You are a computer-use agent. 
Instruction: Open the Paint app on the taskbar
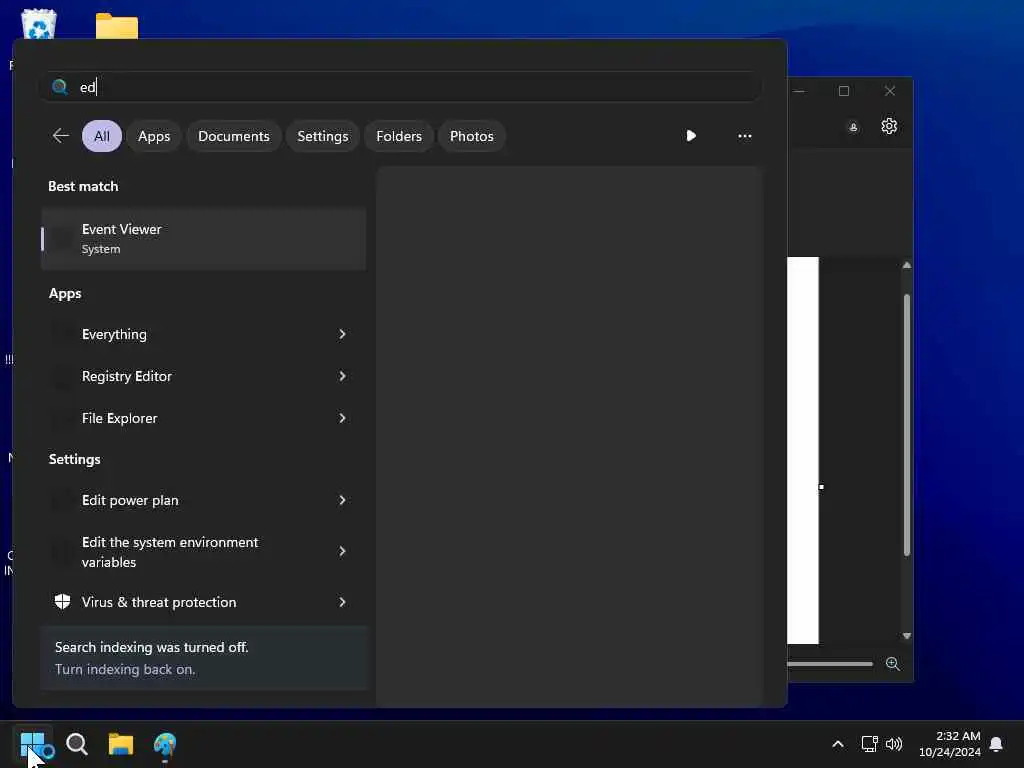[165, 744]
